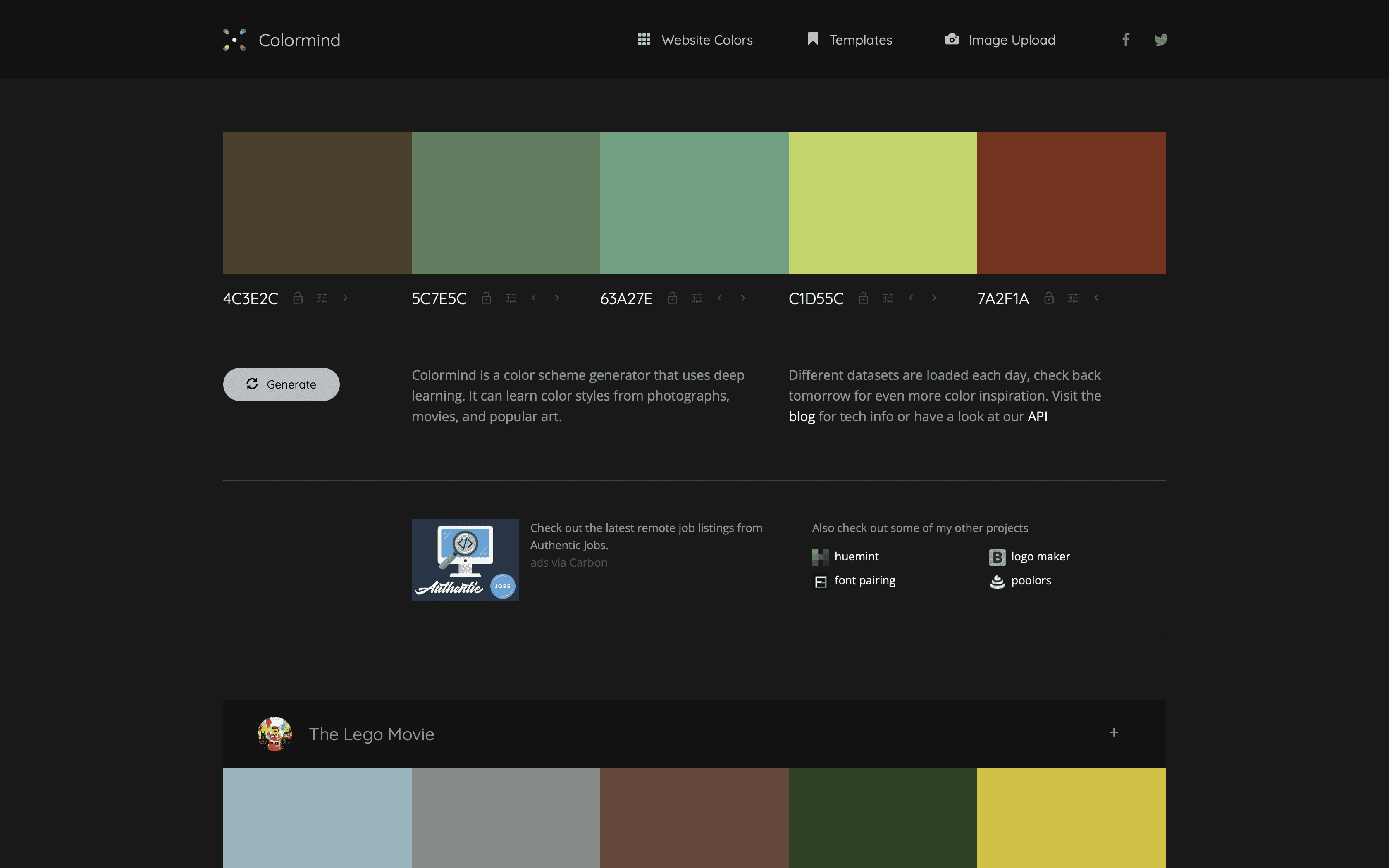Pick the brown Lego Movie swatch
Screen dimensions: 1389x868
click(x=694, y=818)
